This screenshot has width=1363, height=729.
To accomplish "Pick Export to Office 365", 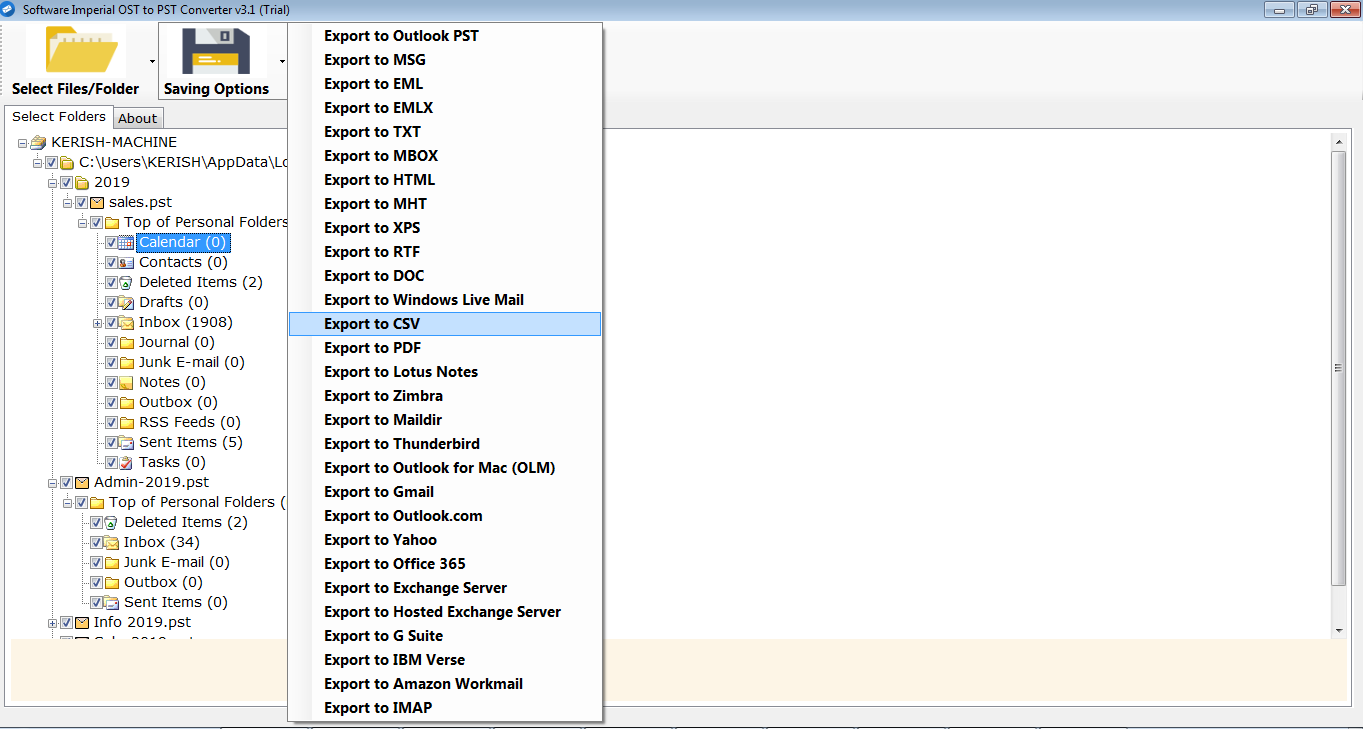I will [x=394, y=564].
